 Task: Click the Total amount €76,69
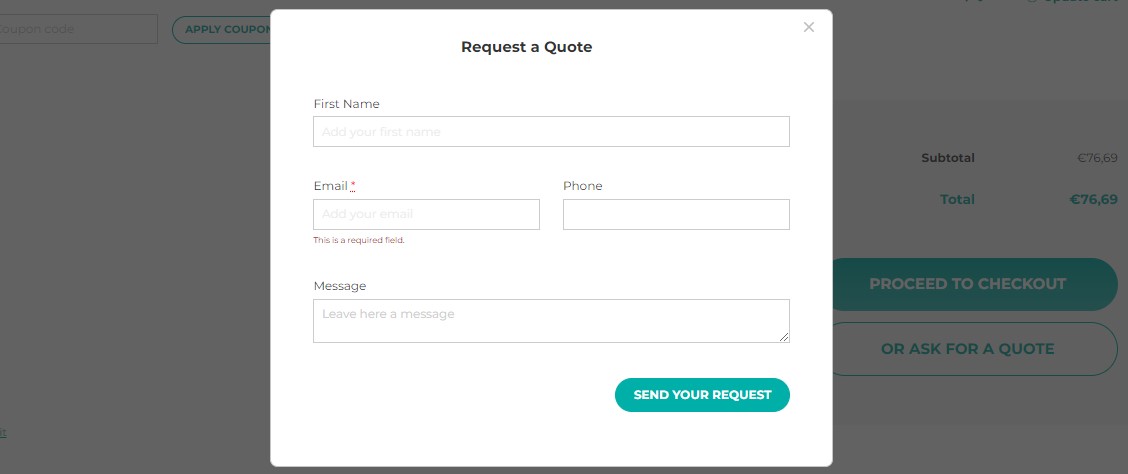(1093, 200)
